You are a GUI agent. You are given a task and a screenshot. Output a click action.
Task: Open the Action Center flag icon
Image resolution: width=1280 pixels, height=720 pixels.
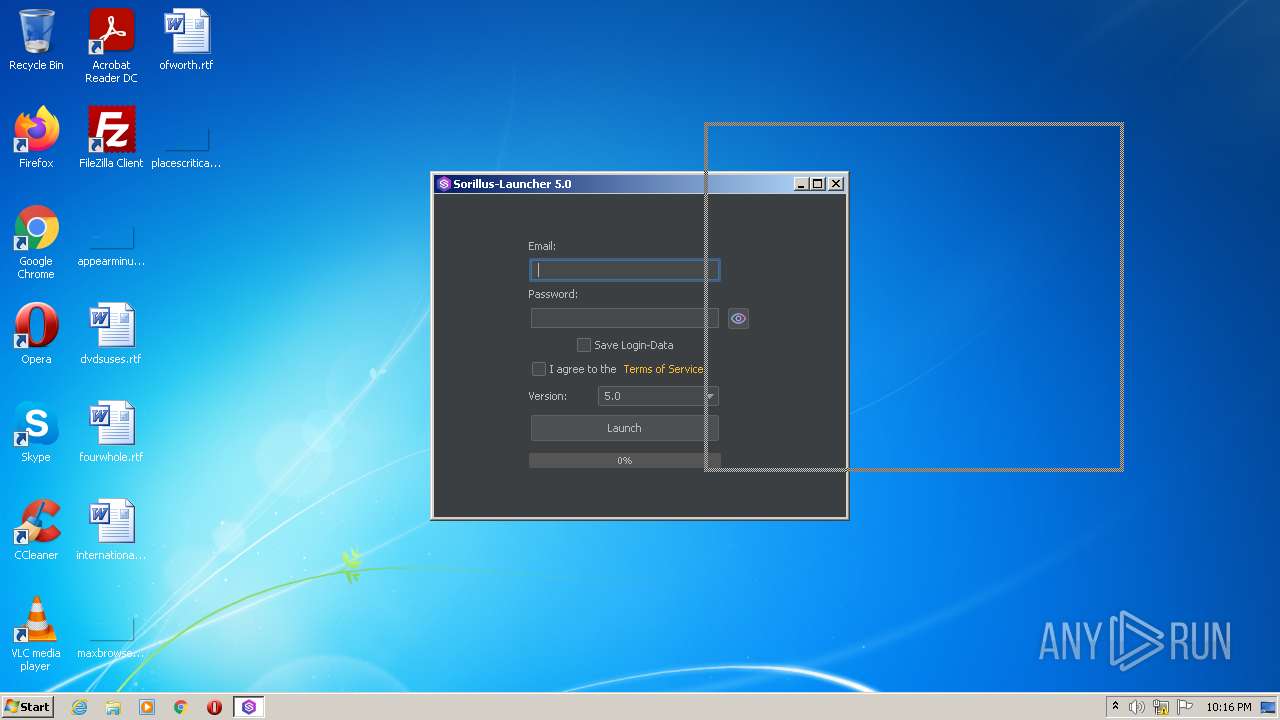click(x=1185, y=707)
